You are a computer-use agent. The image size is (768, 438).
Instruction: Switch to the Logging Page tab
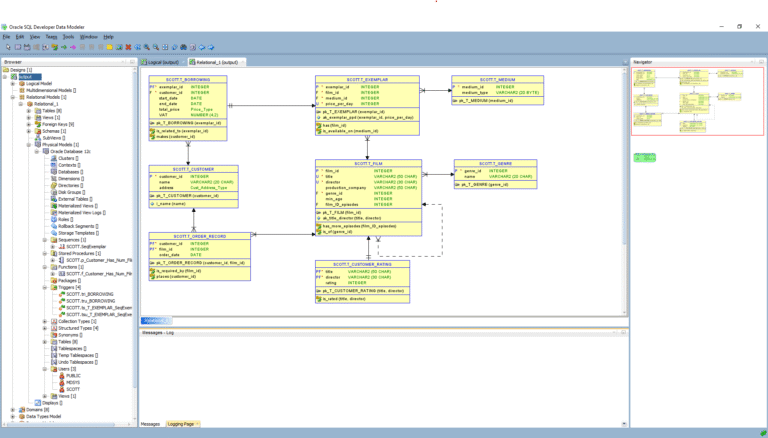181,424
